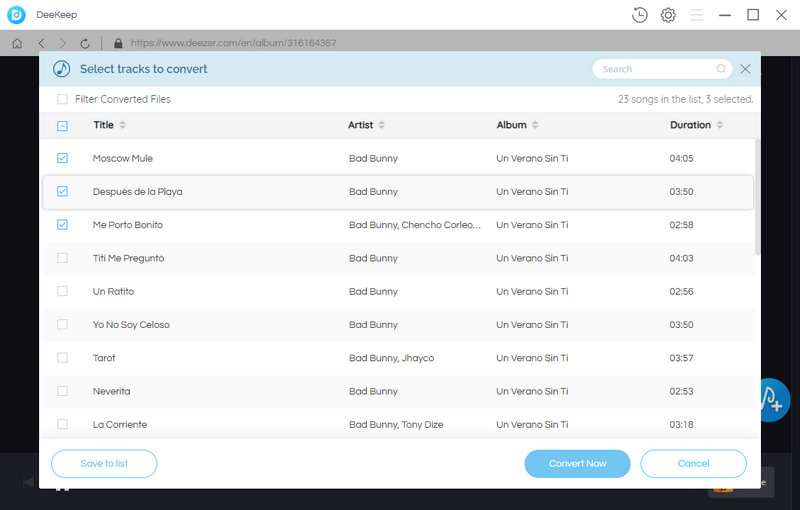Screen dimensions: 800x510
Task: Check the Yo No Soy Celoso track
Action: click(x=62, y=324)
